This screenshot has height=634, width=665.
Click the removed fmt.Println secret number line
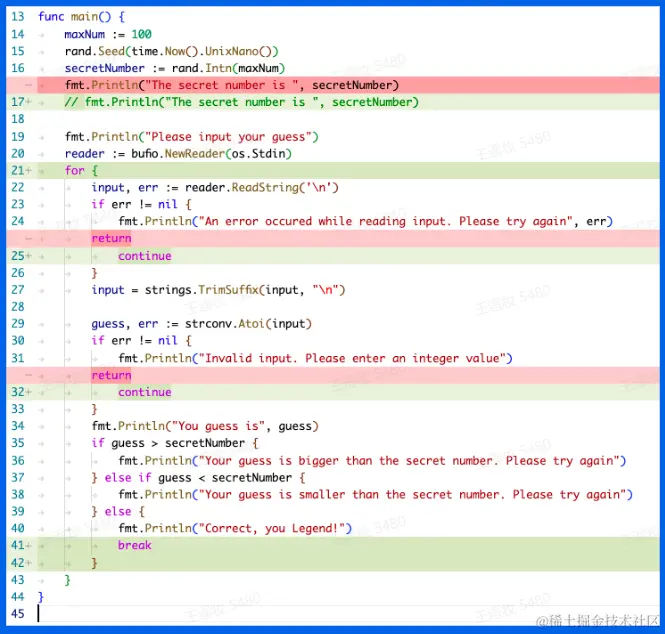(x=232, y=85)
